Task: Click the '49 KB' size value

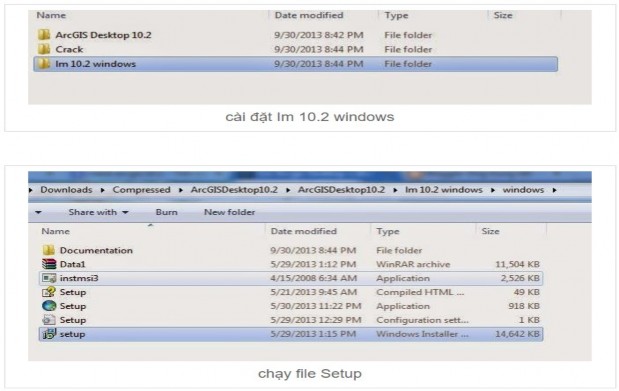Action: click(526, 292)
